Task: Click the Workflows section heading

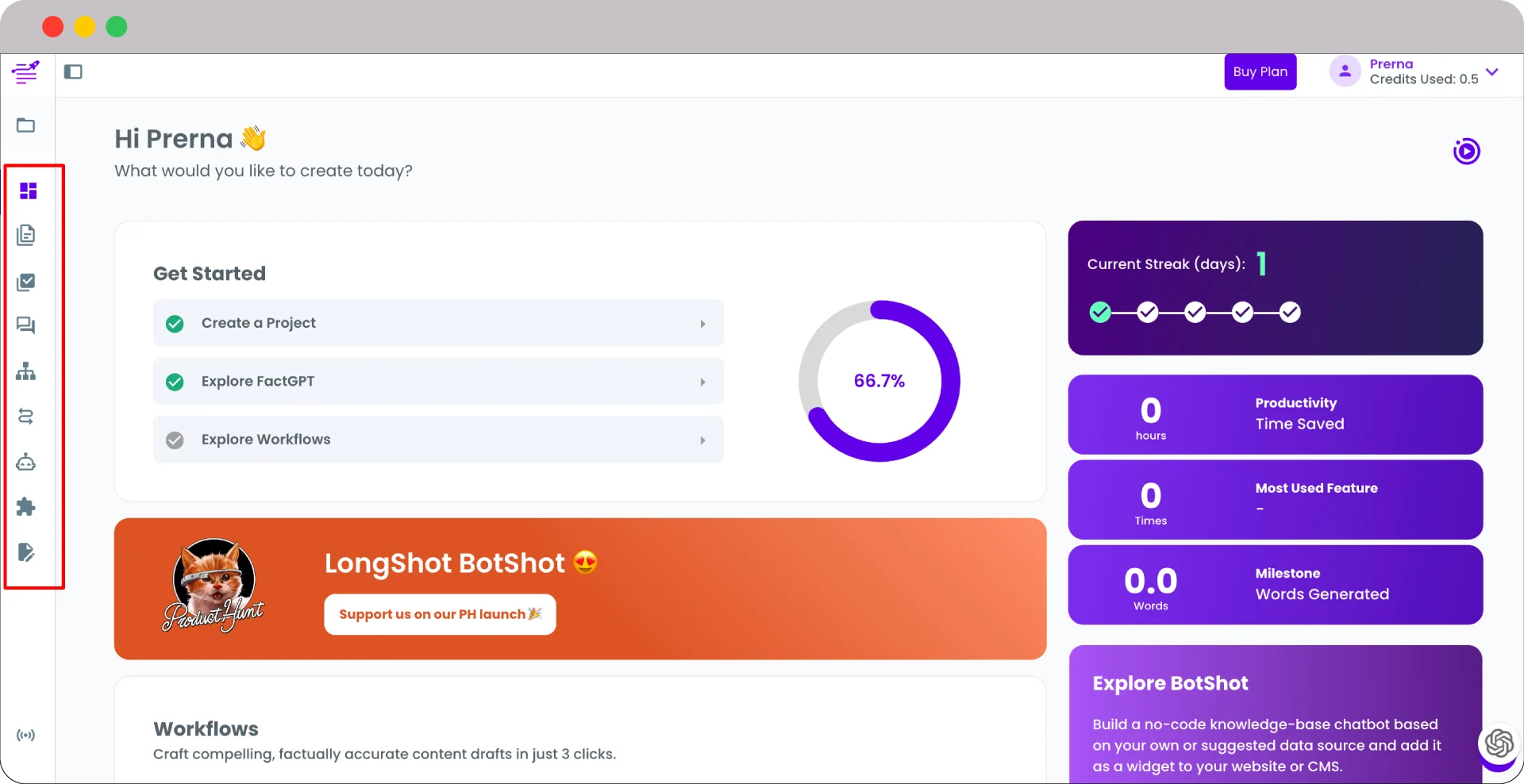Action: 206,728
